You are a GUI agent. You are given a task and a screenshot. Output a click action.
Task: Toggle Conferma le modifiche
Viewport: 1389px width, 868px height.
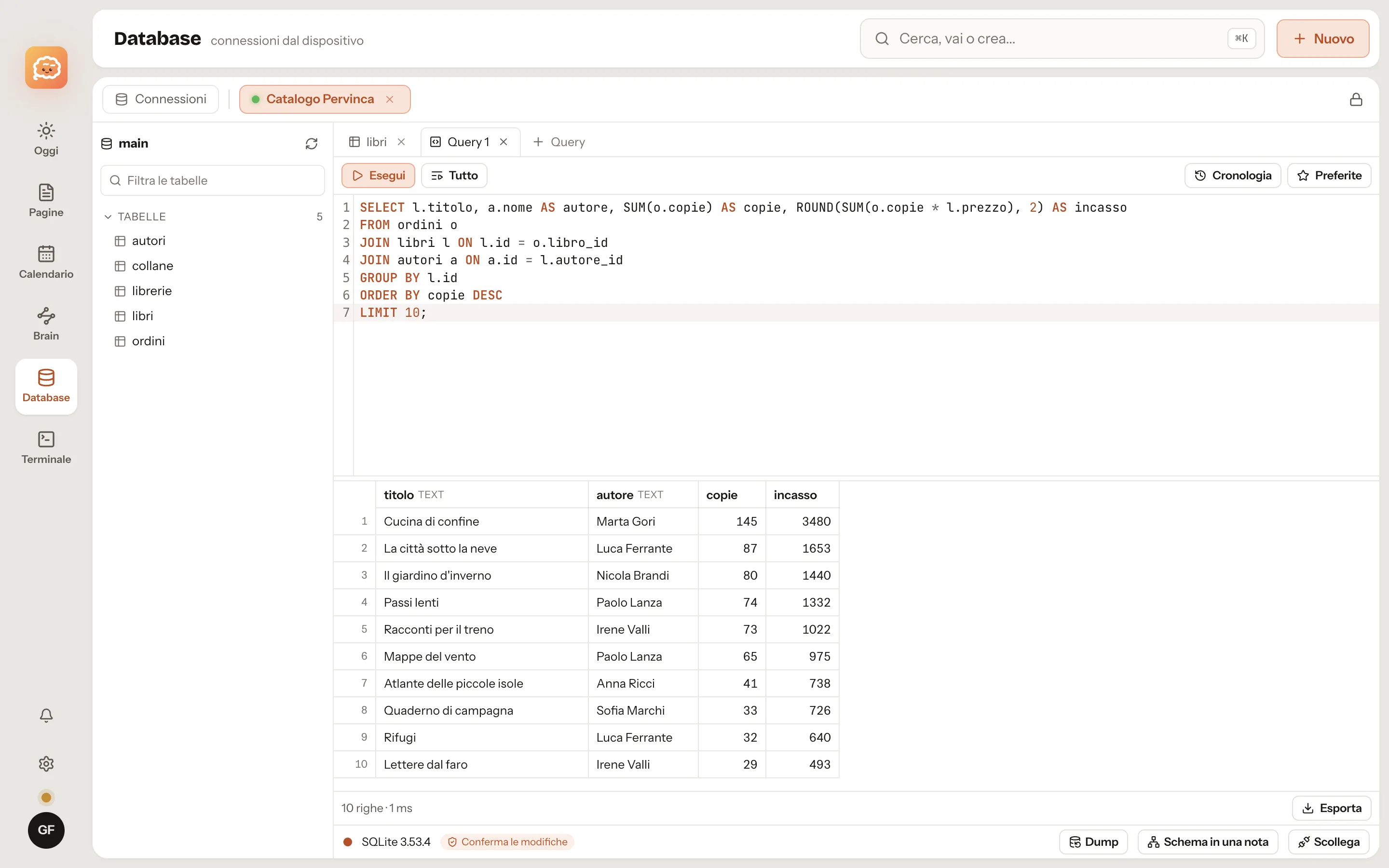507,841
